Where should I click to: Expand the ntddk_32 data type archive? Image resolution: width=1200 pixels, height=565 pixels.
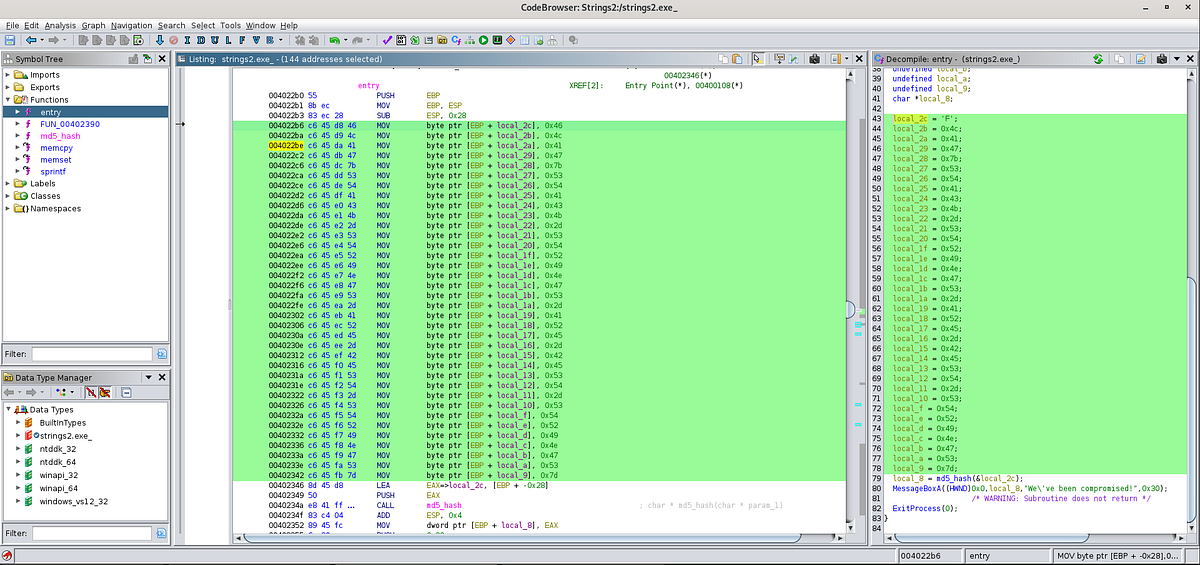[x=18, y=449]
